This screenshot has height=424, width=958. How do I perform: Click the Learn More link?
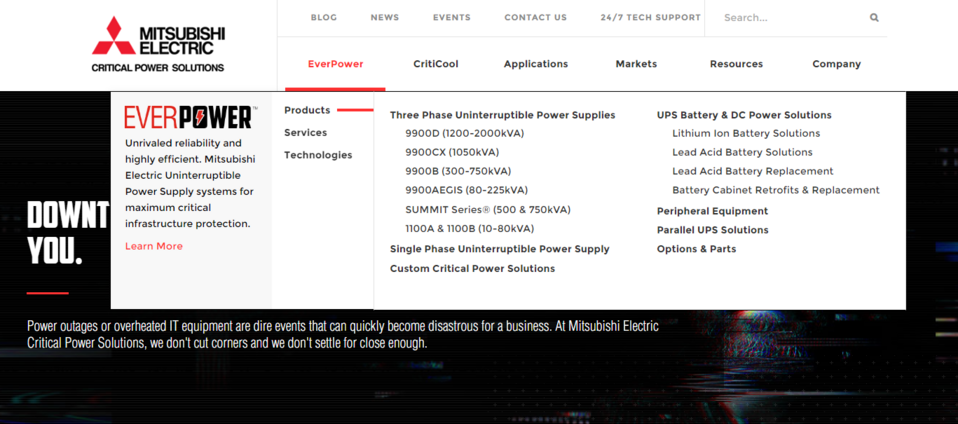[x=154, y=246]
